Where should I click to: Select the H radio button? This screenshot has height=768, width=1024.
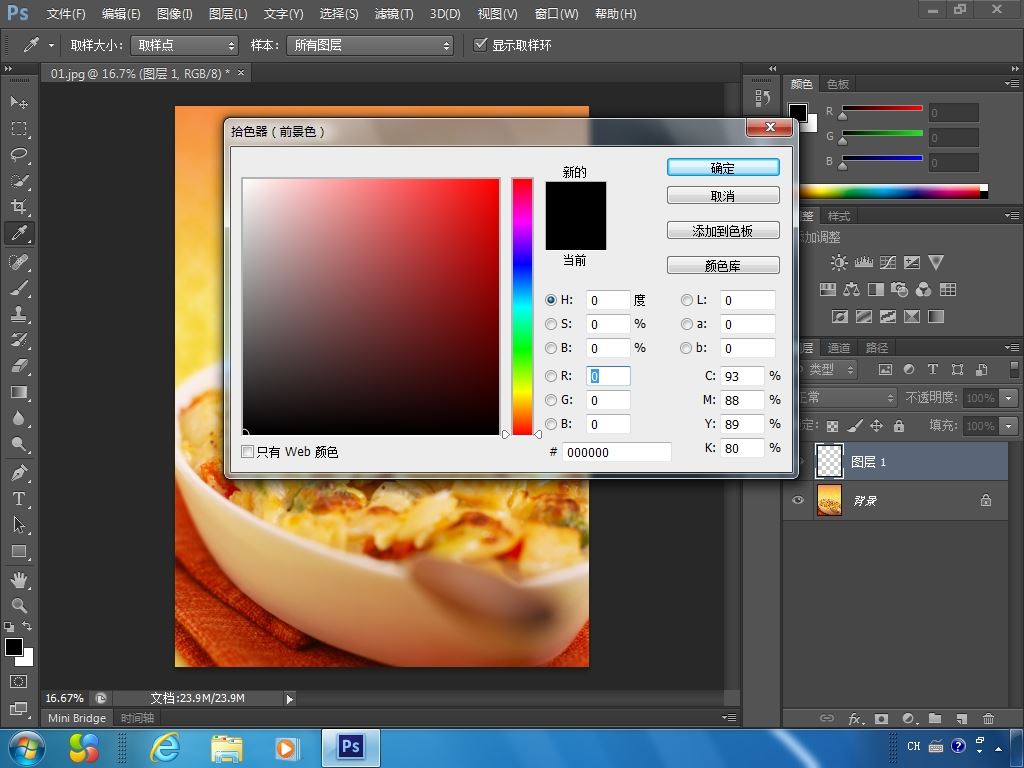(x=551, y=300)
